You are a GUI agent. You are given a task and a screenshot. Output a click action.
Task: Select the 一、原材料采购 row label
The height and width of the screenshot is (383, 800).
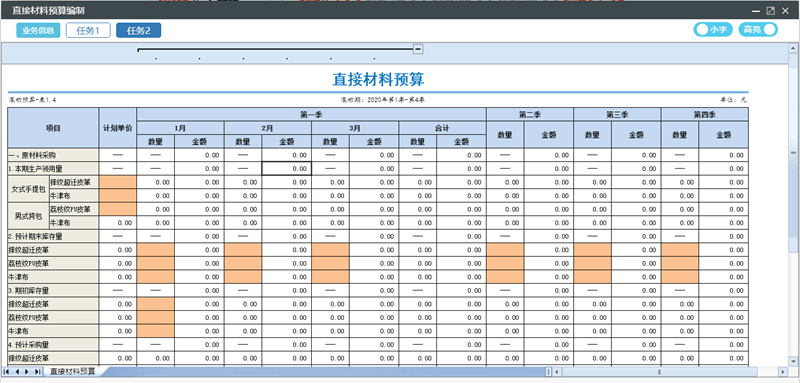[x=53, y=155]
